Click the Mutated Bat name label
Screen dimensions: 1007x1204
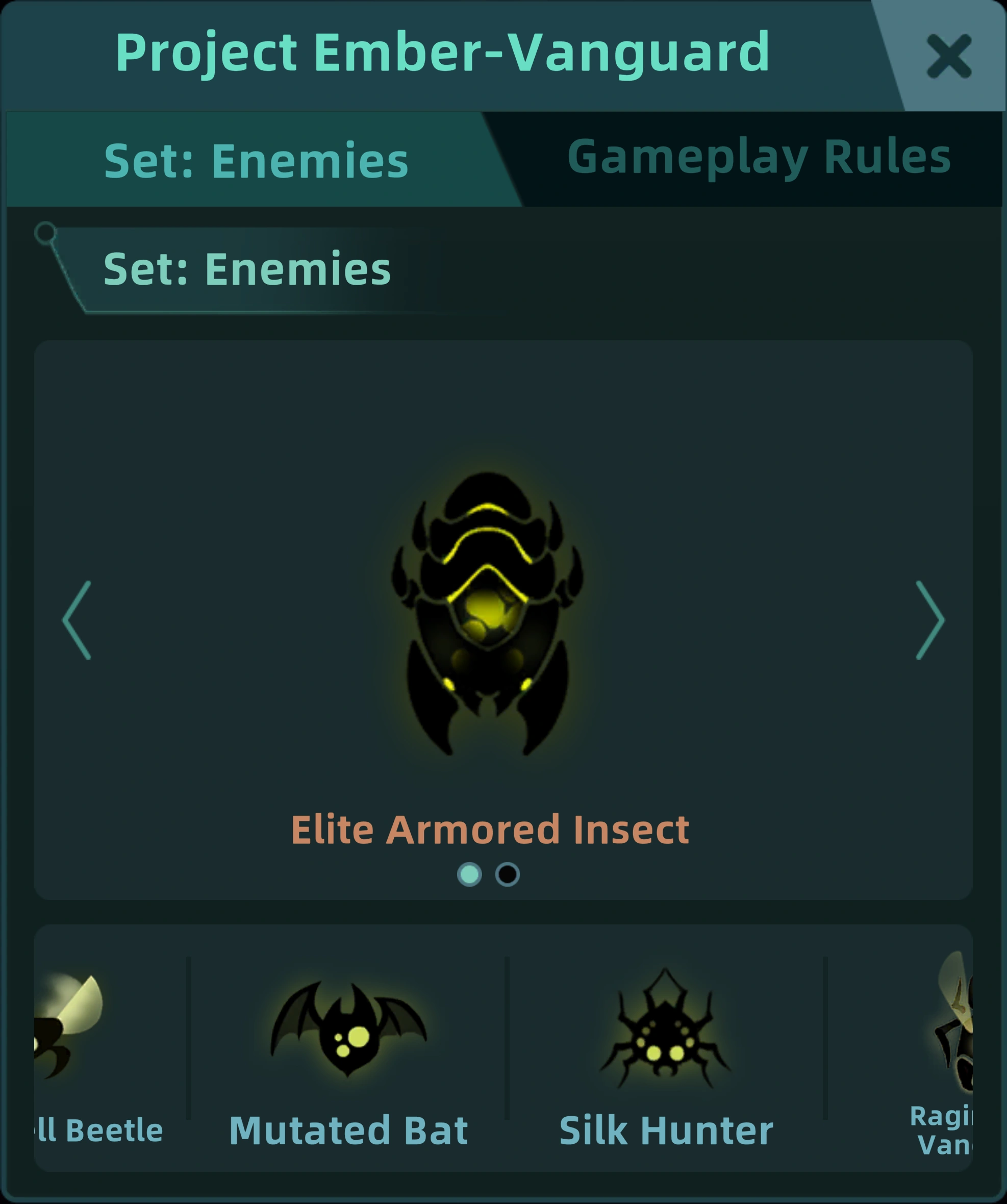point(348,1131)
